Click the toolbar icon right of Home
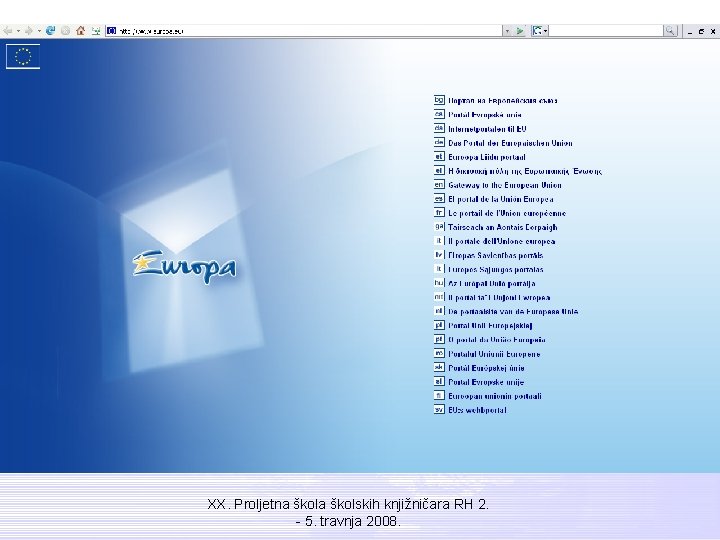720x540 pixels. (96, 31)
